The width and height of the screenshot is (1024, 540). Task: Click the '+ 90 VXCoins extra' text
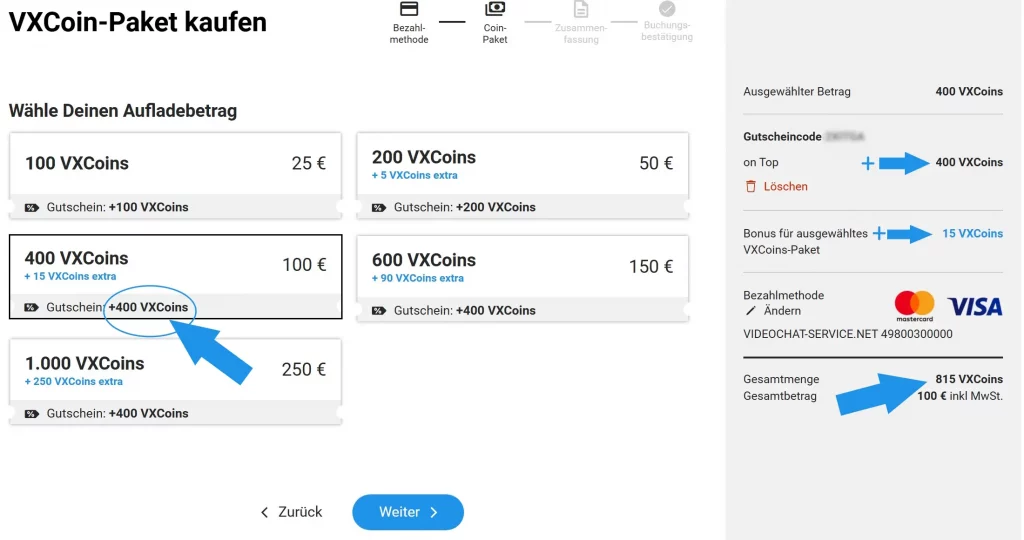(x=418, y=279)
